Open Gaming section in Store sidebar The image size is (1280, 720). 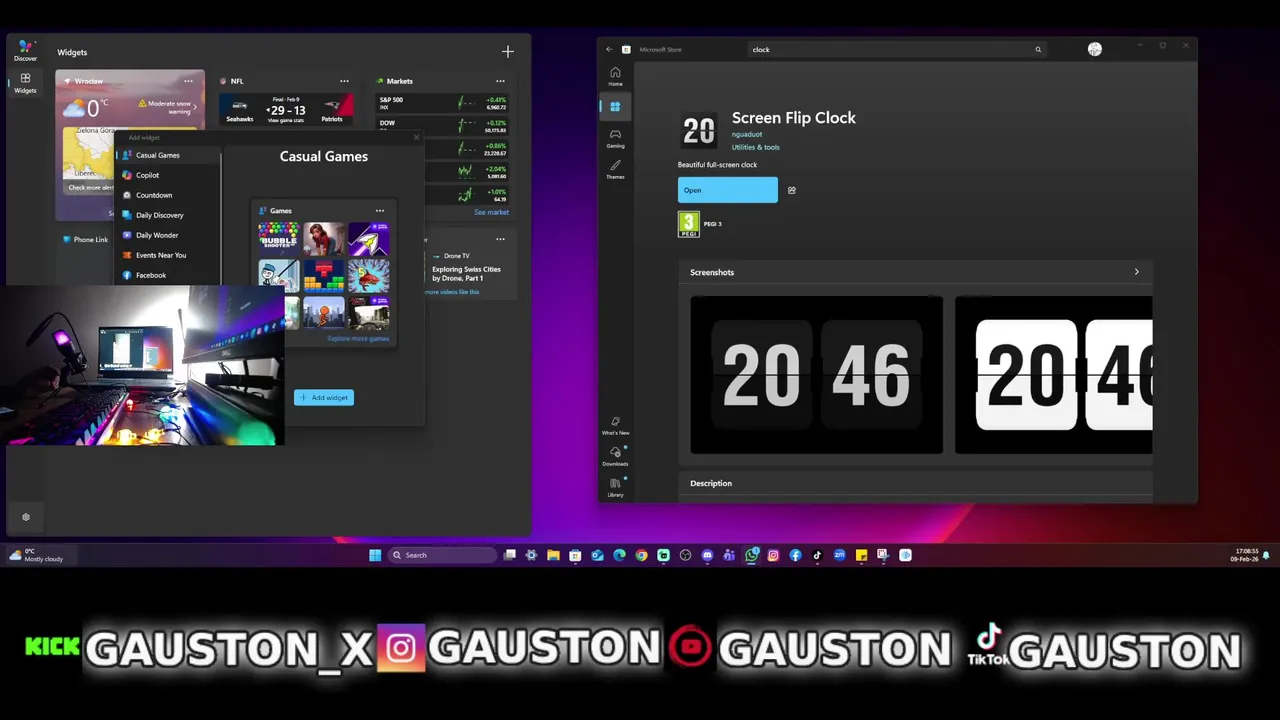tap(615, 138)
